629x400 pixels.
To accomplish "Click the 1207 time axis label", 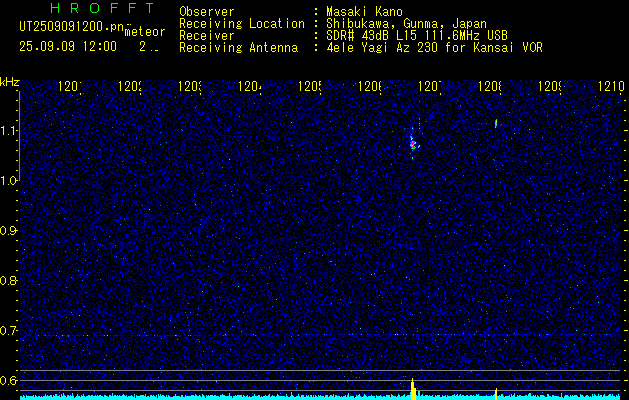I will [x=430, y=86].
